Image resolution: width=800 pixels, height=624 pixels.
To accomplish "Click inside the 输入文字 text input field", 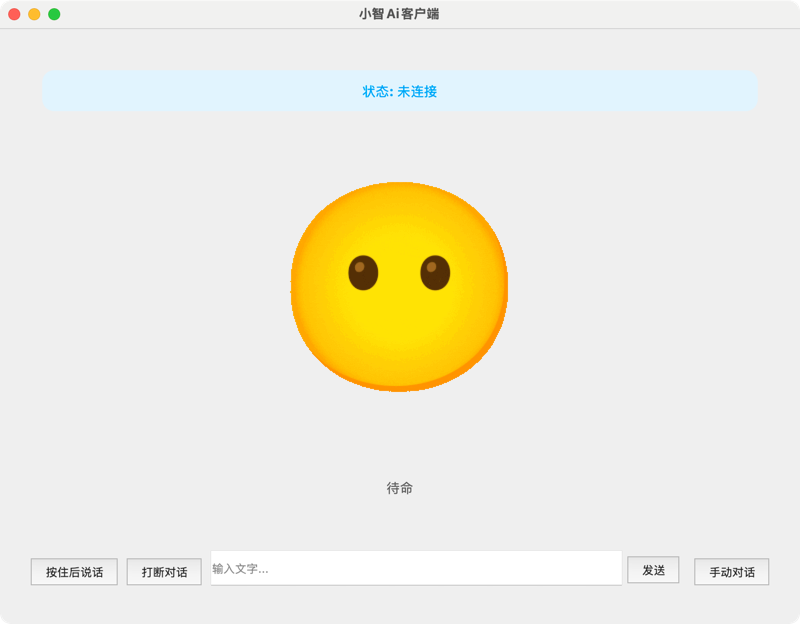I will coord(417,570).
